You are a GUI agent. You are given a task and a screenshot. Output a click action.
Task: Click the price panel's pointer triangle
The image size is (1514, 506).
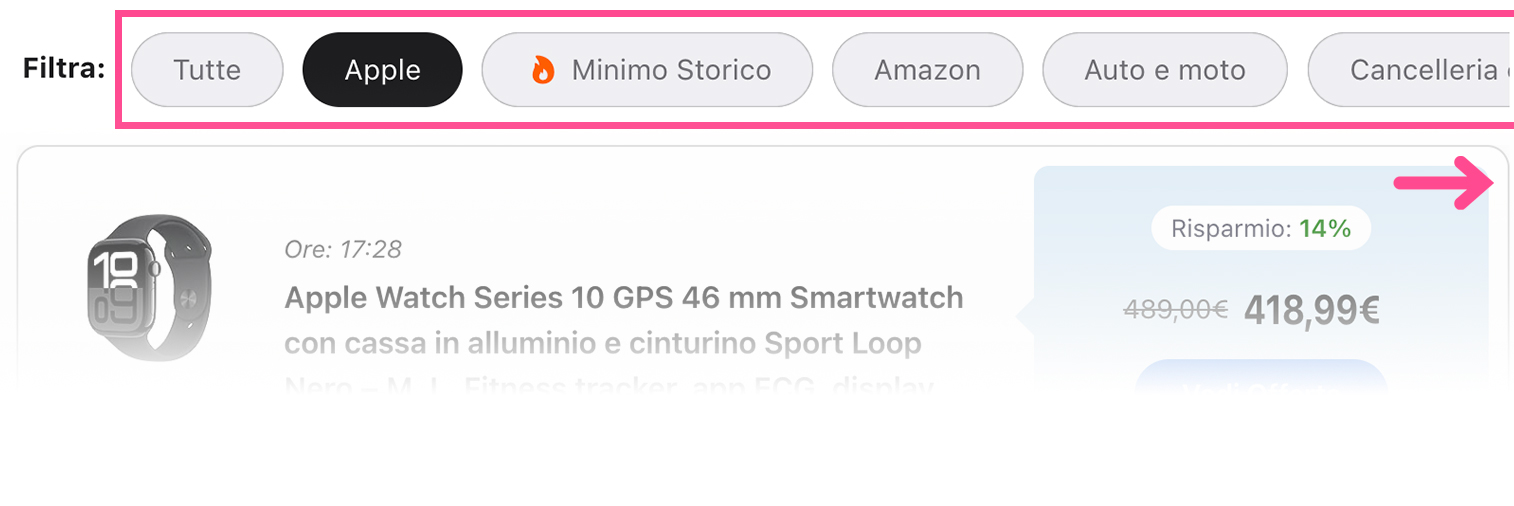tap(1025, 318)
